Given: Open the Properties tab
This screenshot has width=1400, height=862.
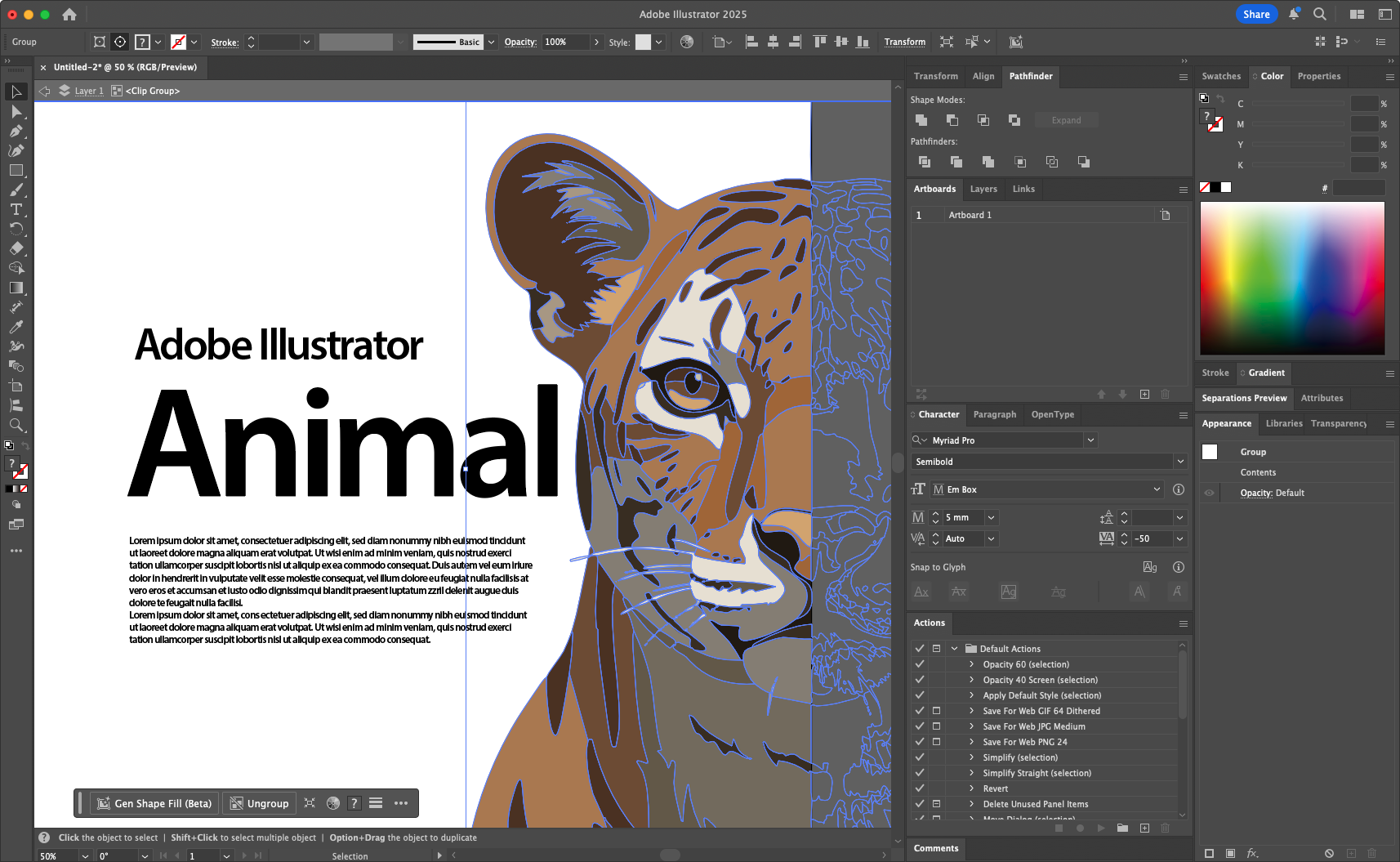Looking at the screenshot, I should click(1319, 76).
